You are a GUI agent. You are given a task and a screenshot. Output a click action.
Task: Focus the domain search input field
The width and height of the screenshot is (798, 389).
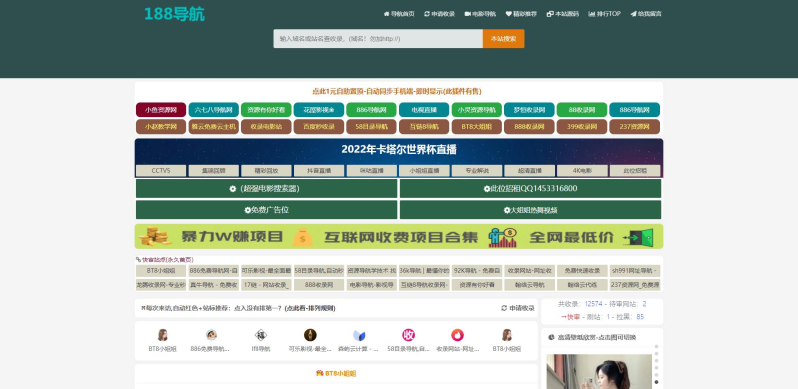point(378,39)
